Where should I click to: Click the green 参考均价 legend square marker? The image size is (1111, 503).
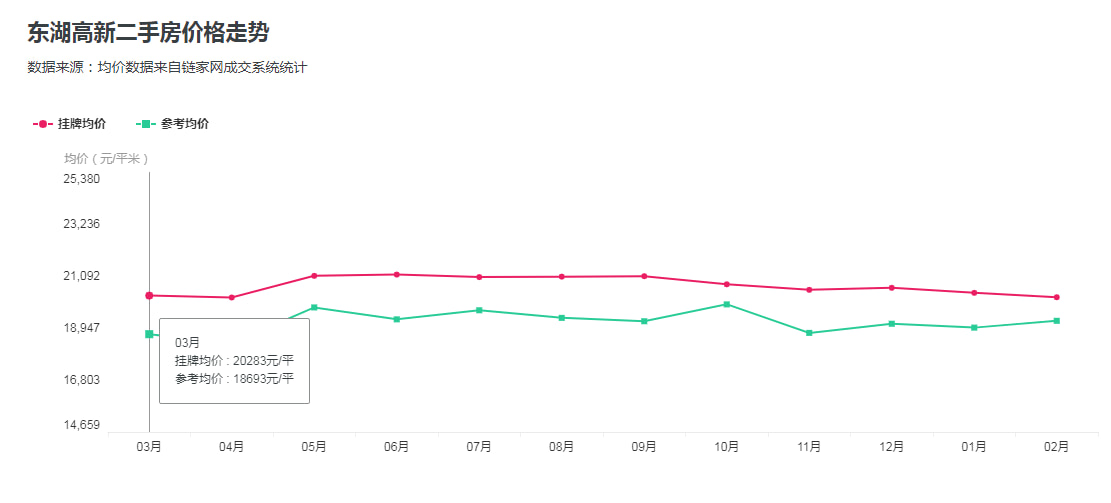click(x=146, y=124)
